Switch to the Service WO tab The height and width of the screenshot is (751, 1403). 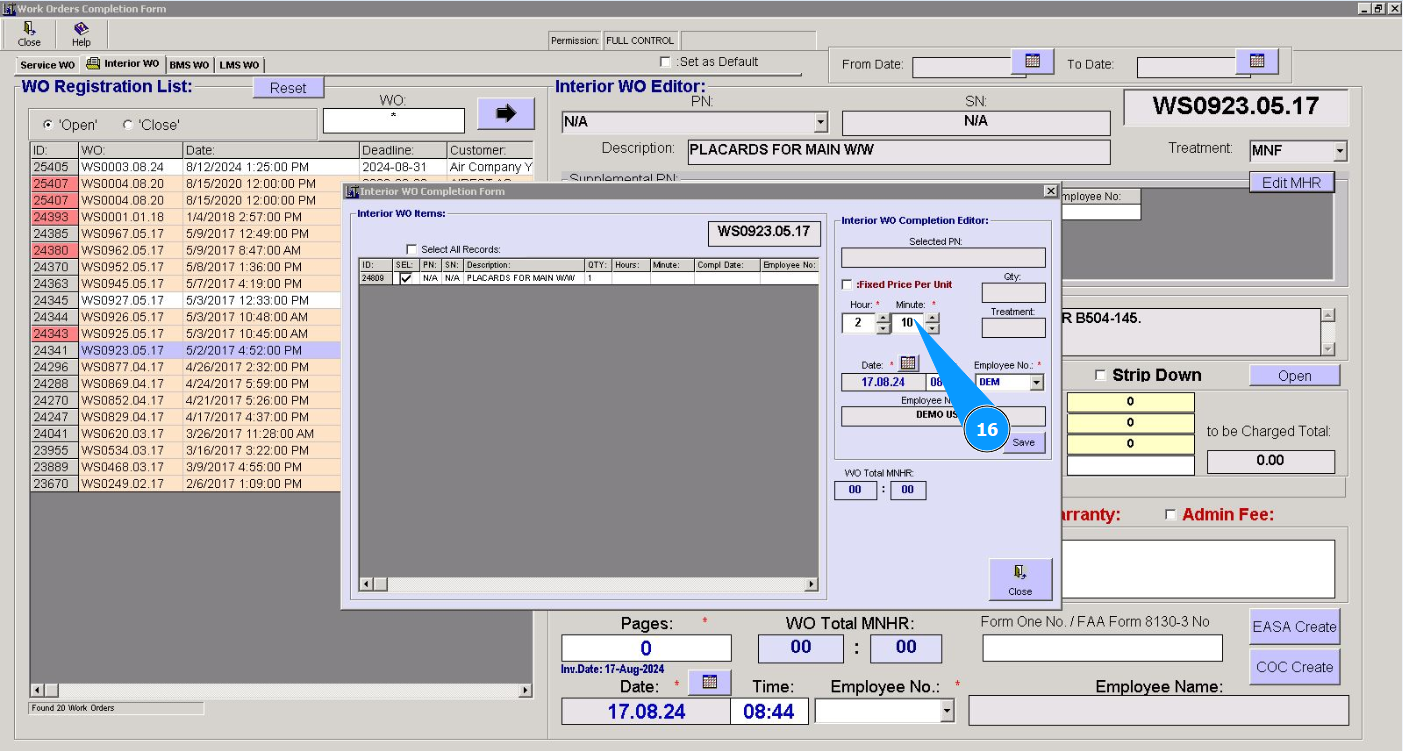coord(47,65)
